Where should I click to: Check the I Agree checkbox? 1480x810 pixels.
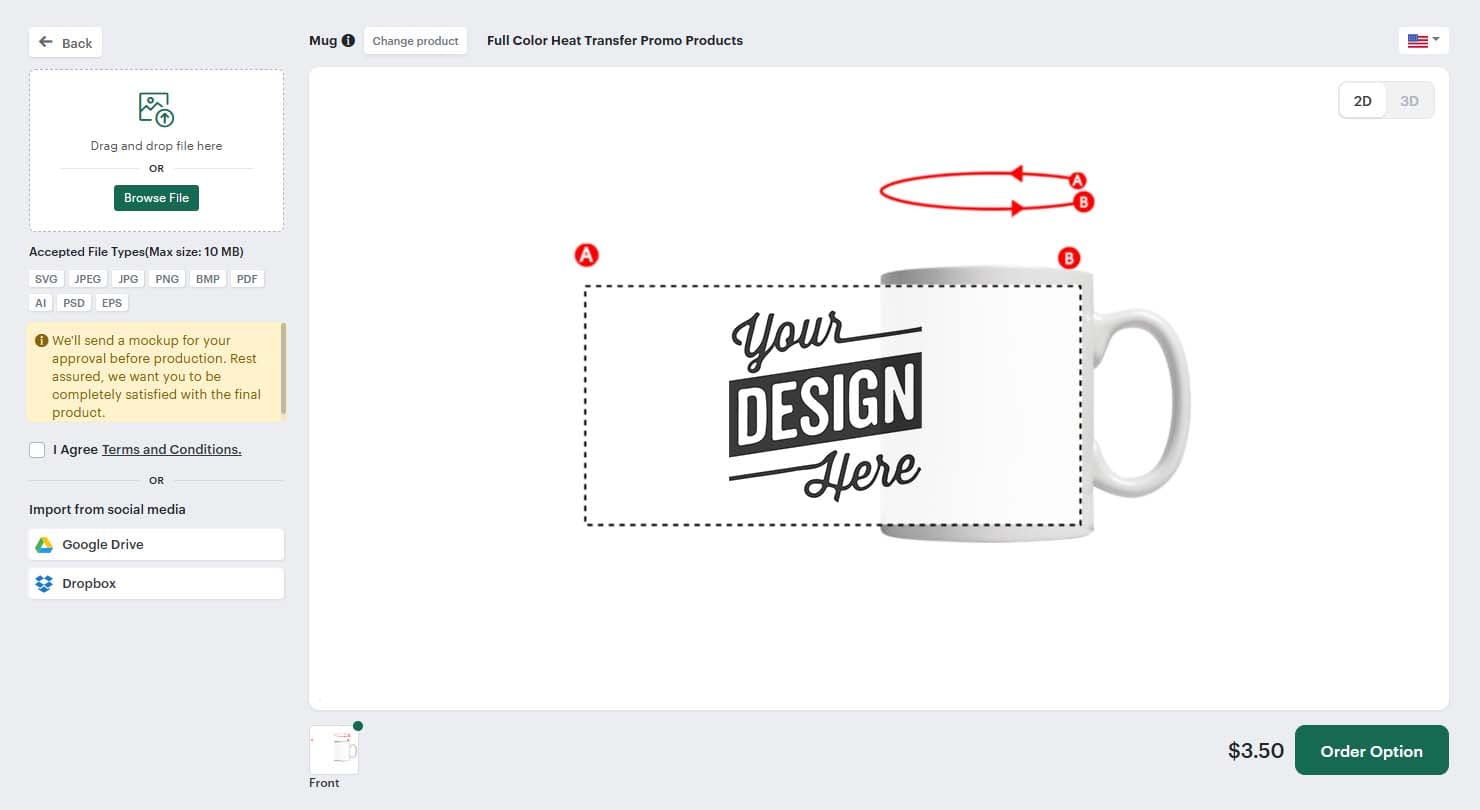point(37,450)
